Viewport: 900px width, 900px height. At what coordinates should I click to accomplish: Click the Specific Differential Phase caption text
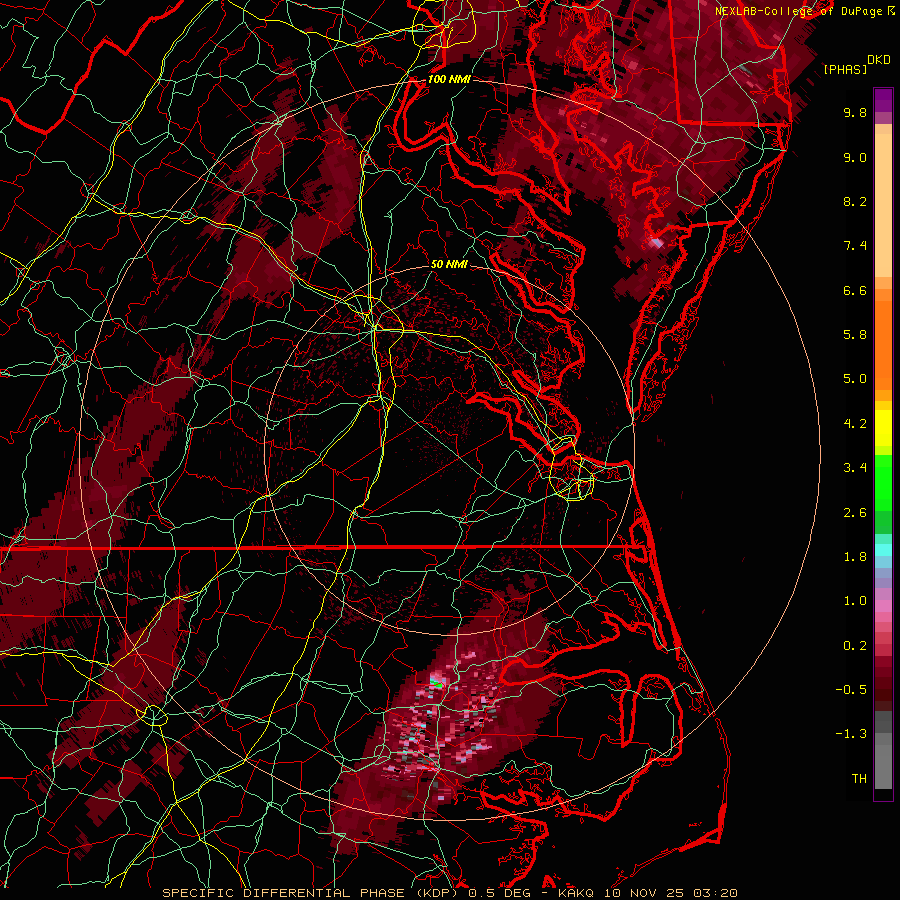[449, 893]
